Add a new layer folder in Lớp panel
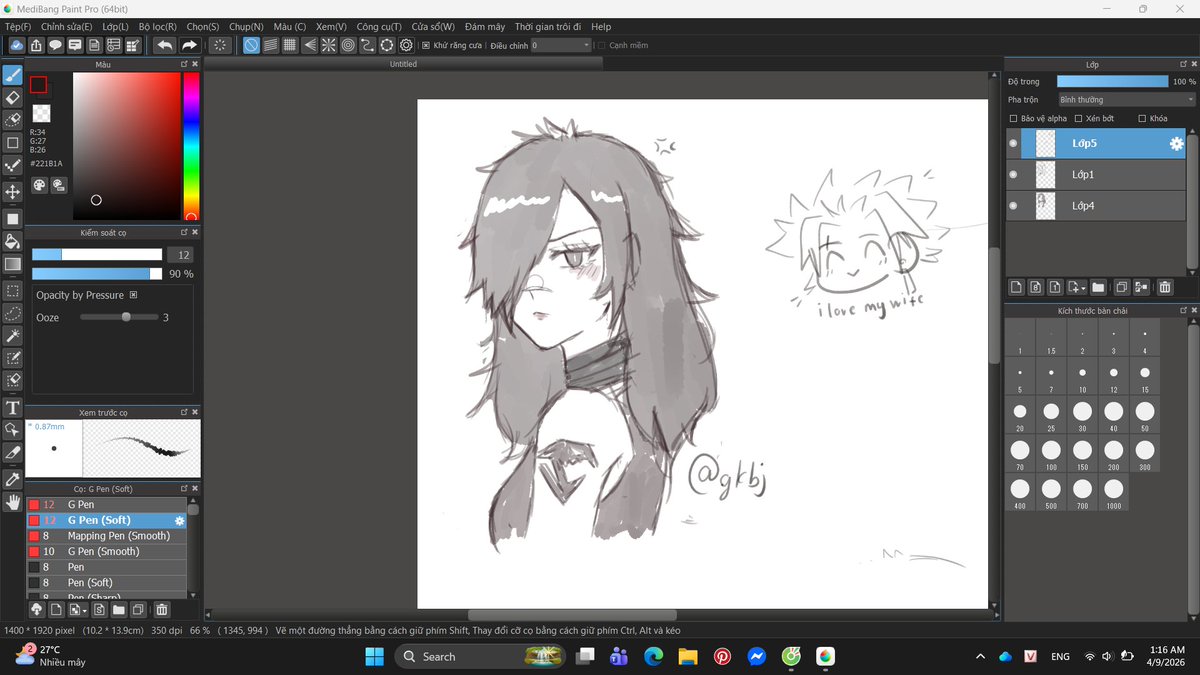 coord(1098,288)
